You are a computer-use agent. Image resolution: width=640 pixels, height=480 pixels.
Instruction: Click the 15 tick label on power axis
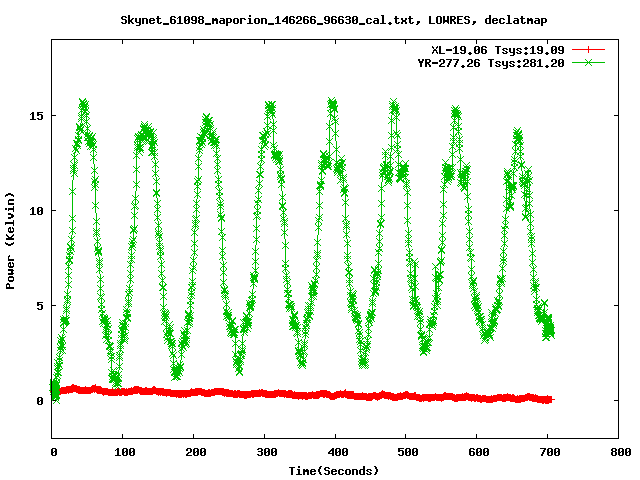(x=36, y=116)
